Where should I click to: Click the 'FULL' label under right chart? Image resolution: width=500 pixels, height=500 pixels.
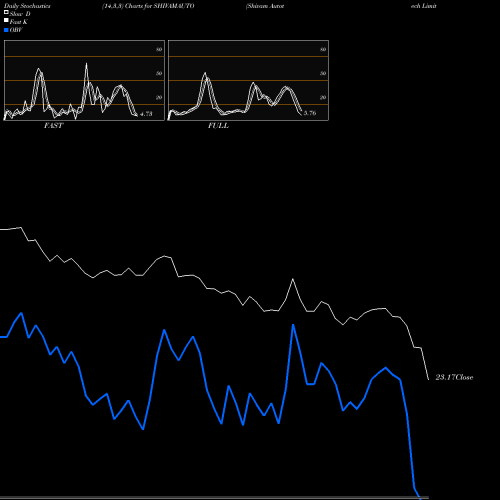(x=218, y=126)
